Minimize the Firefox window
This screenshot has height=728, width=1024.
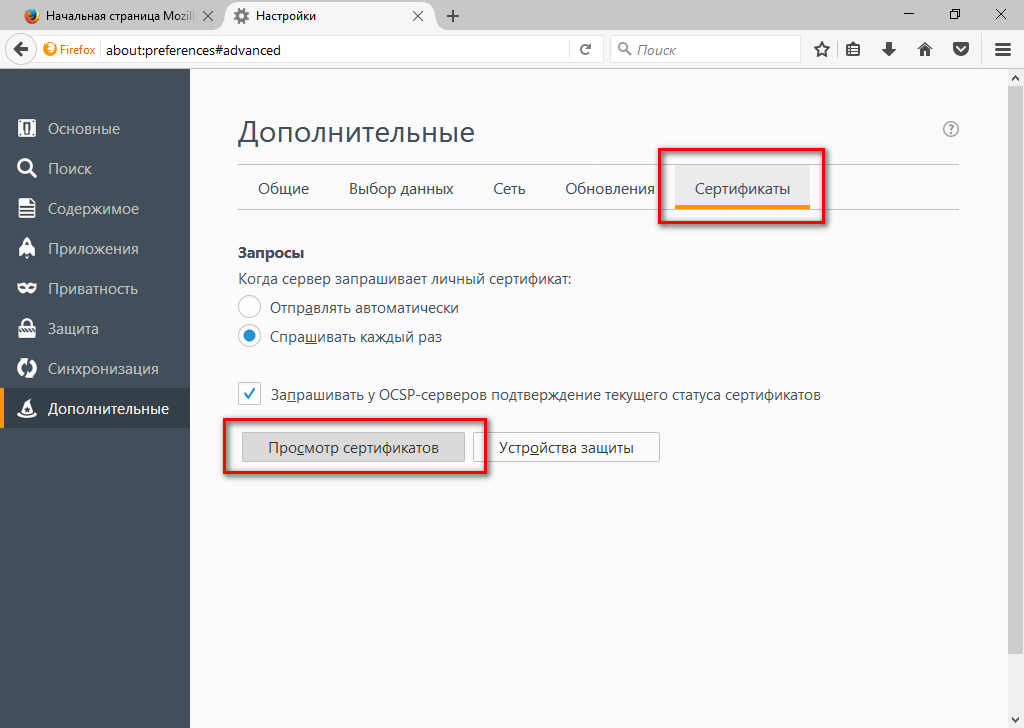(908, 14)
